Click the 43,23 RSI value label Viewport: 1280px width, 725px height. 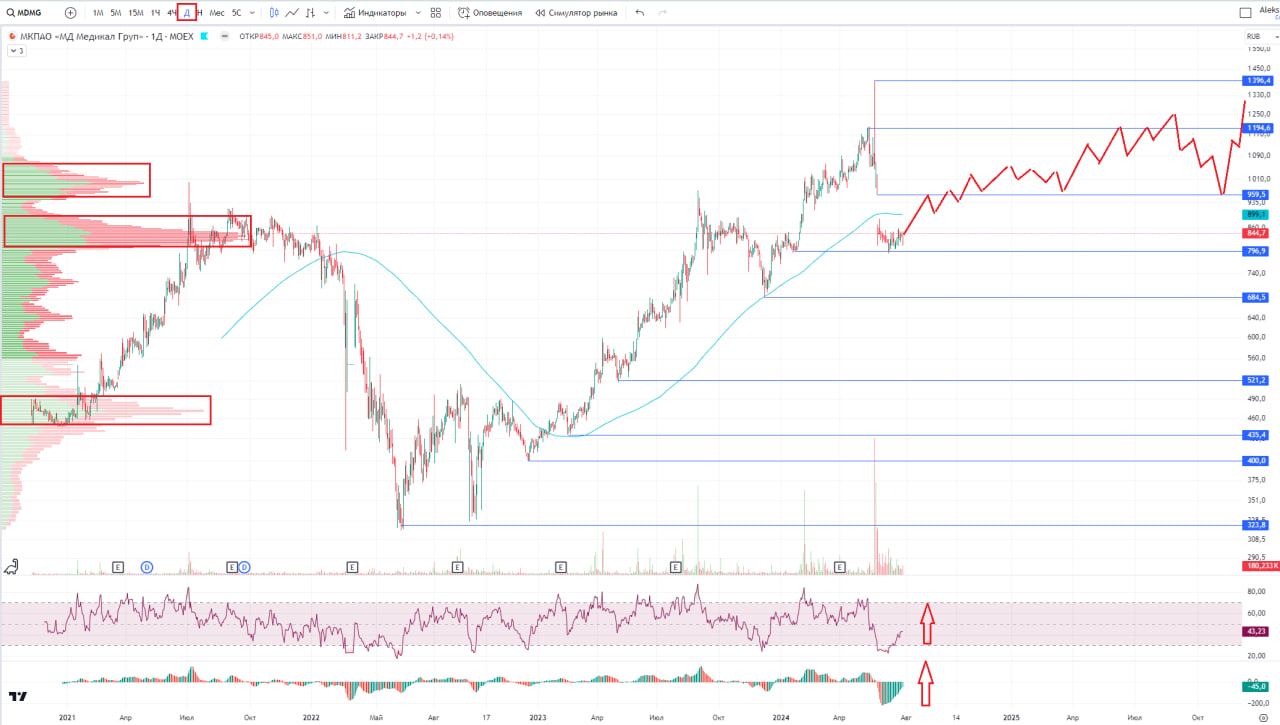[1257, 631]
